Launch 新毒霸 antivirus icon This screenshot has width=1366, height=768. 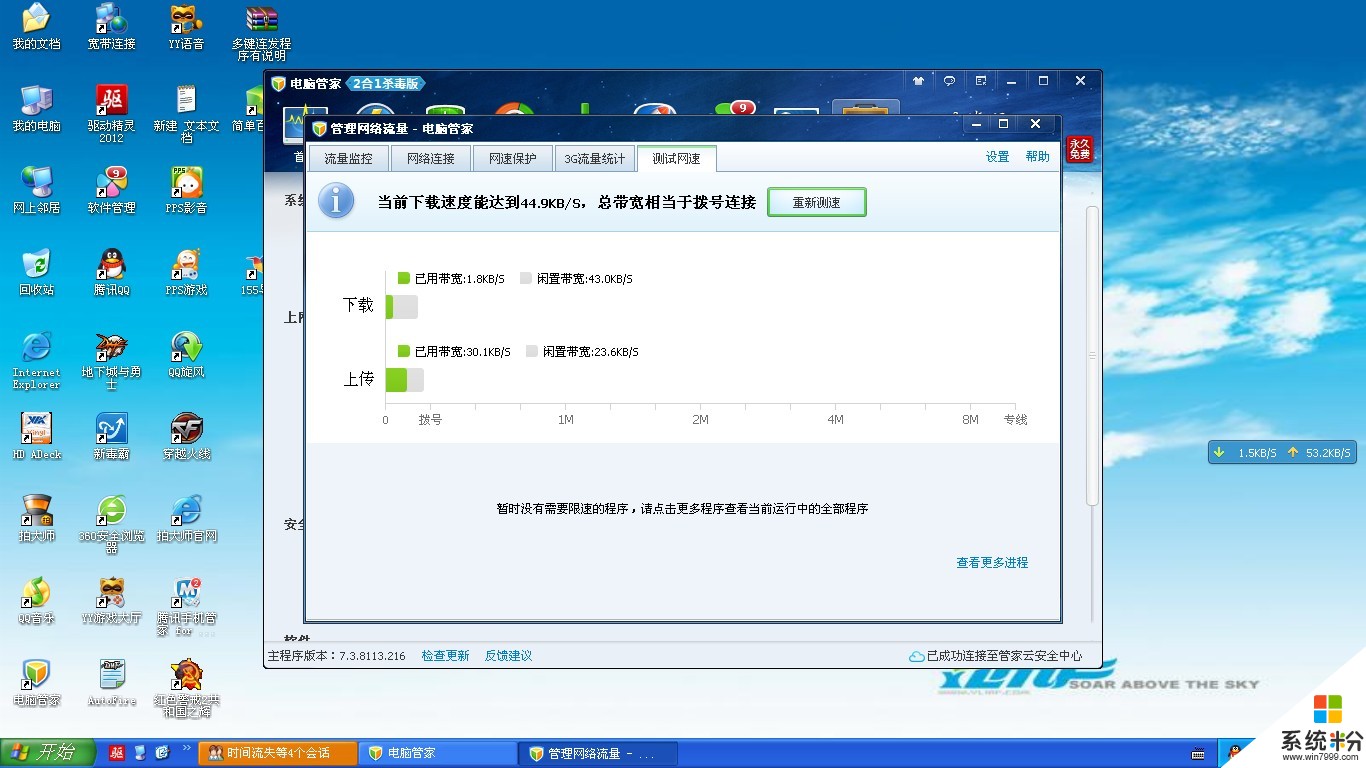pyautogui.click(x=111, y=436)
